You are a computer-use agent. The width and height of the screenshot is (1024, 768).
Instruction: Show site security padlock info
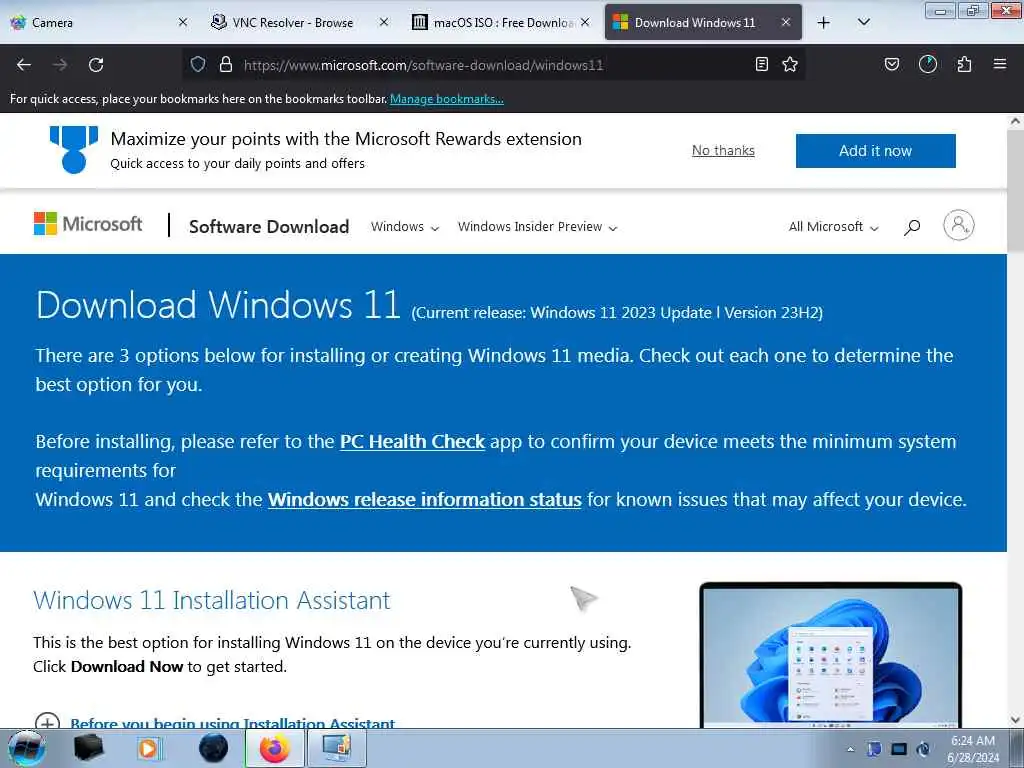[x=226, y=64]
